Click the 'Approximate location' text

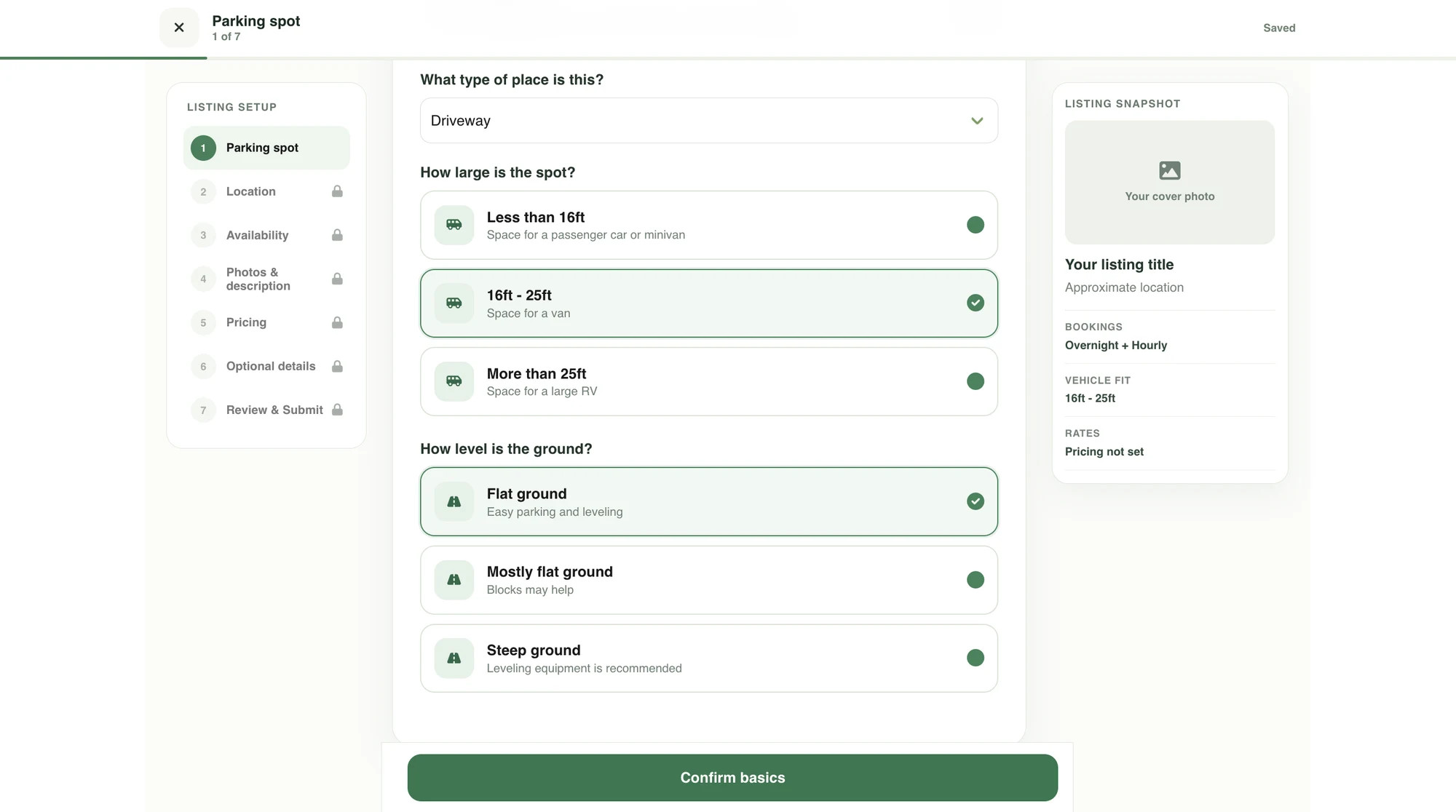coord(1125,287)
